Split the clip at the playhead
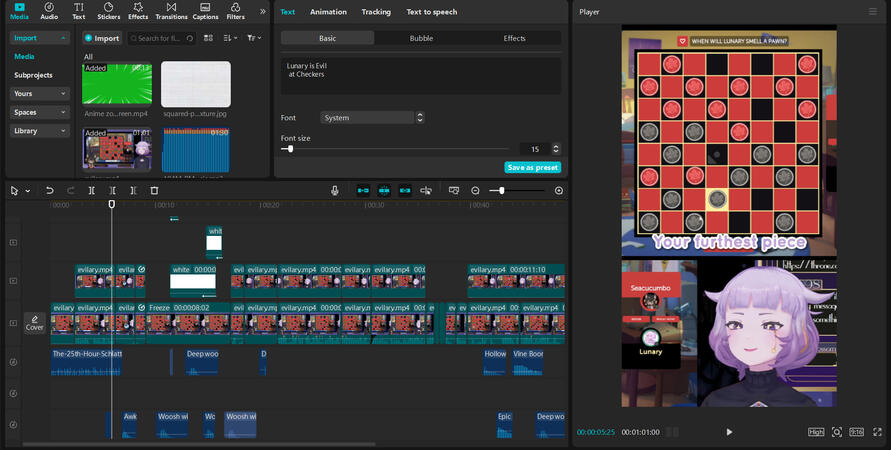 pos(91,190)
